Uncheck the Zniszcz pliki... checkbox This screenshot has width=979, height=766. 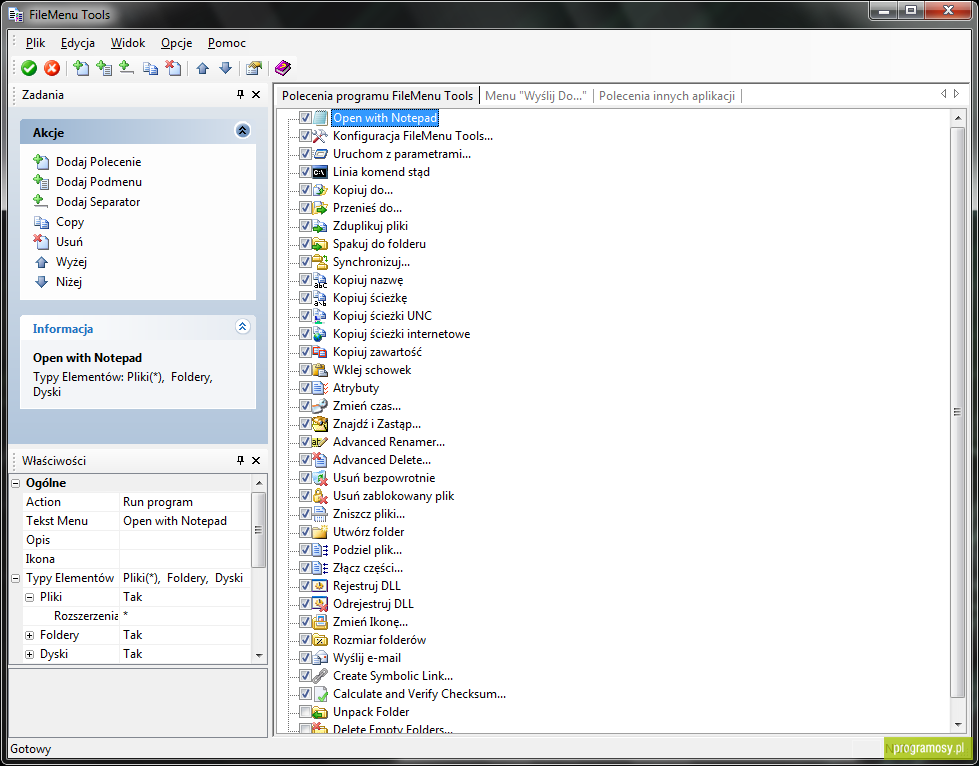(x=305, y=513)
